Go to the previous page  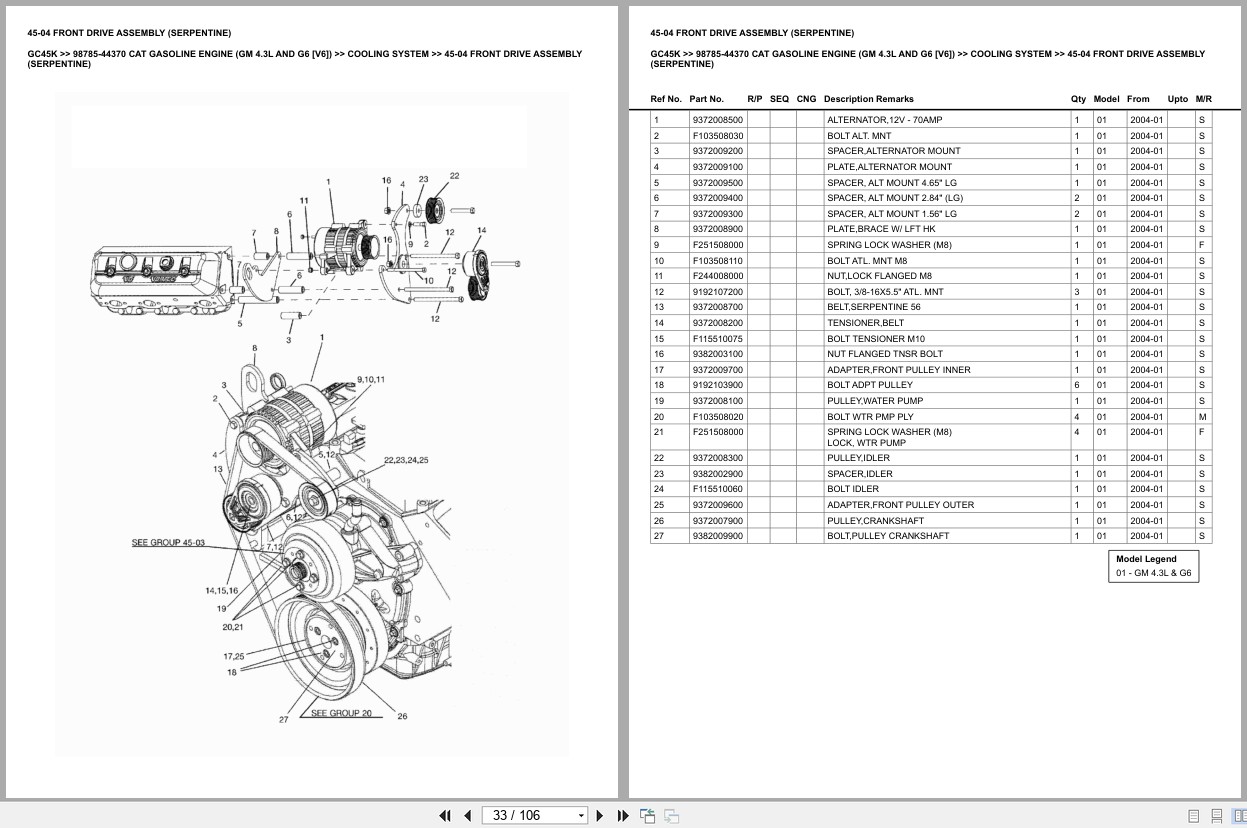pyautogui.click(x=467, y=815)
